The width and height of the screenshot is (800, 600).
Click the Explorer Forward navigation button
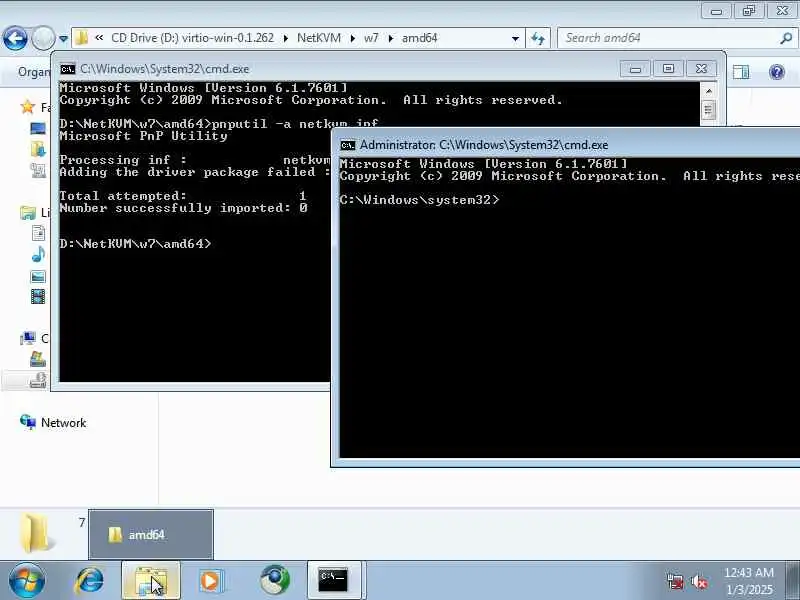43,38
